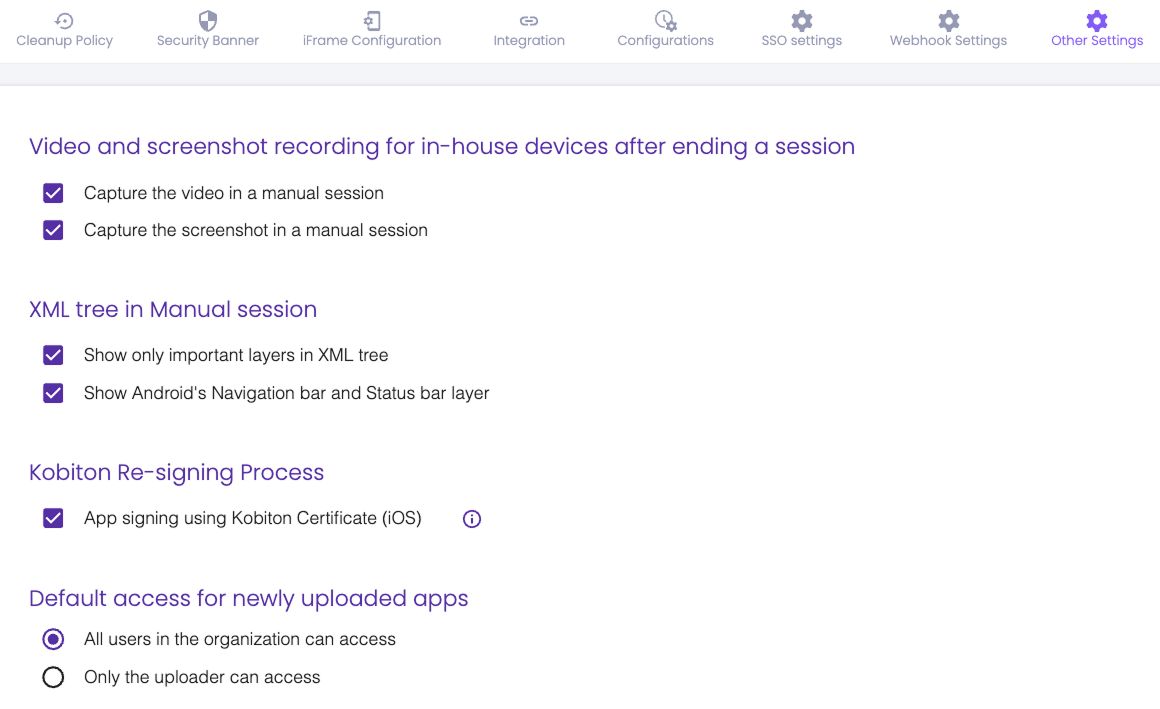Click the Other Settings gear icon

coord(1096,17)
